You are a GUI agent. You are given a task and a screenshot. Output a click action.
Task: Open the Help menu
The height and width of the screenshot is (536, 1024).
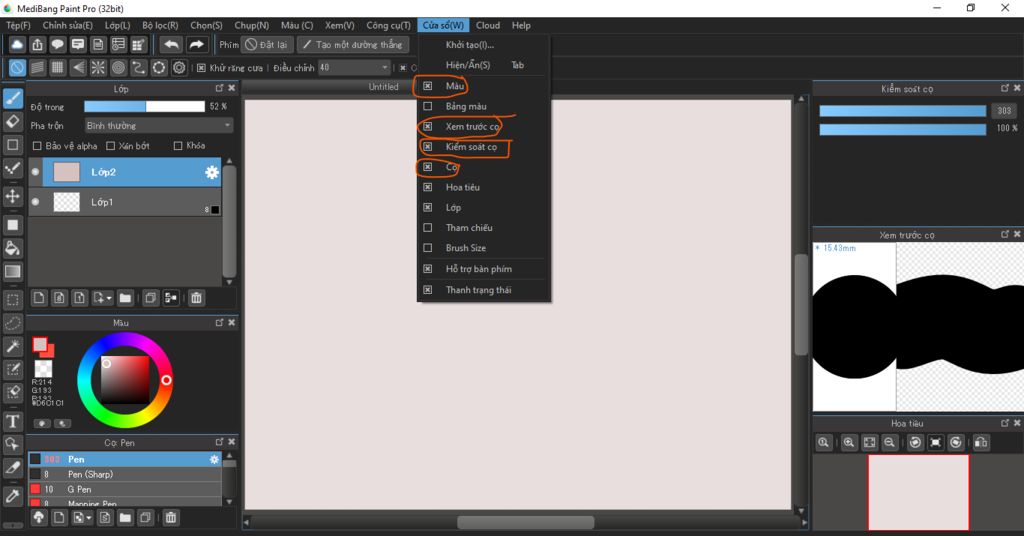point(521,25)
